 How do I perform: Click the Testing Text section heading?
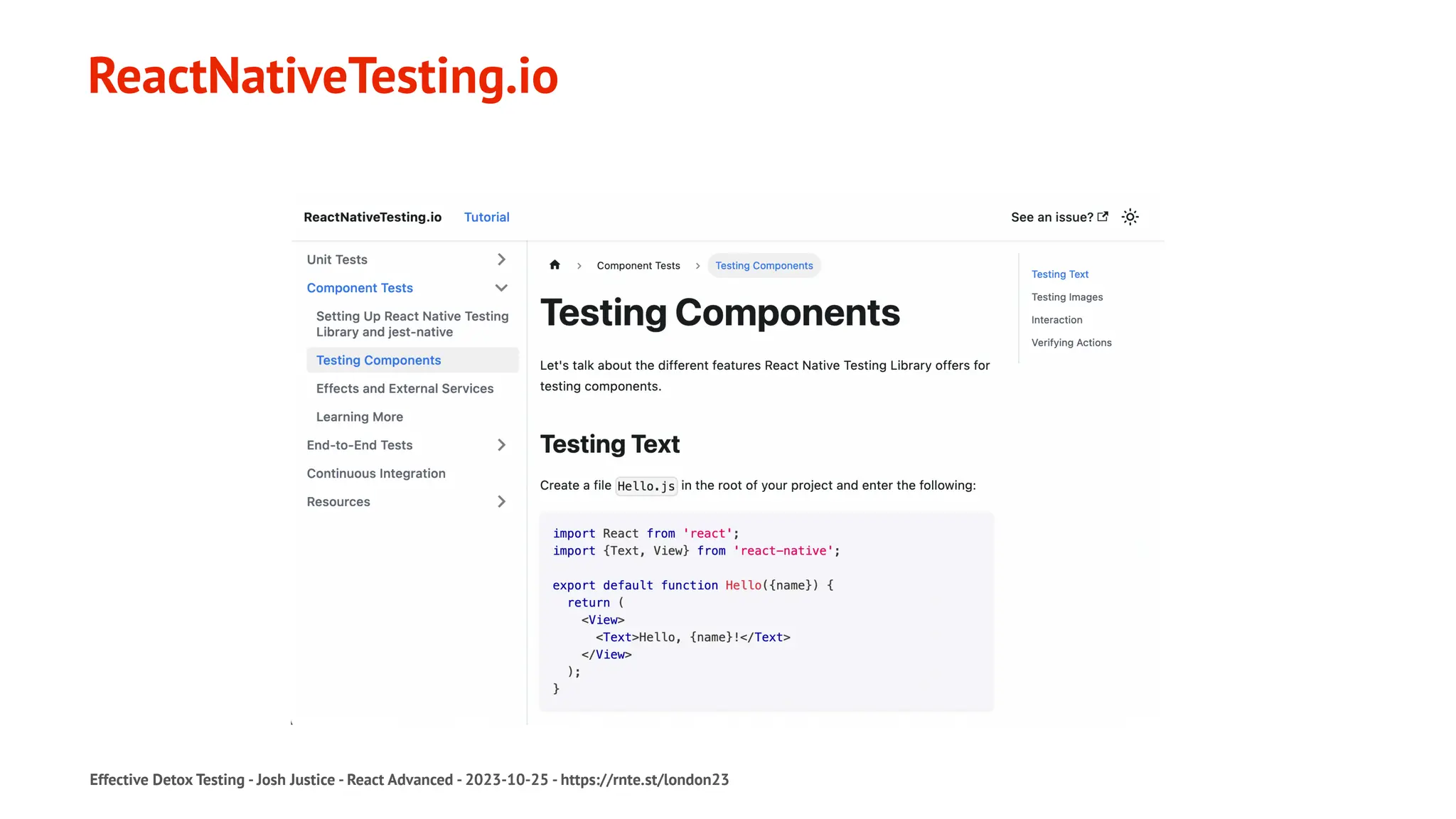click(x=610, y=444)
